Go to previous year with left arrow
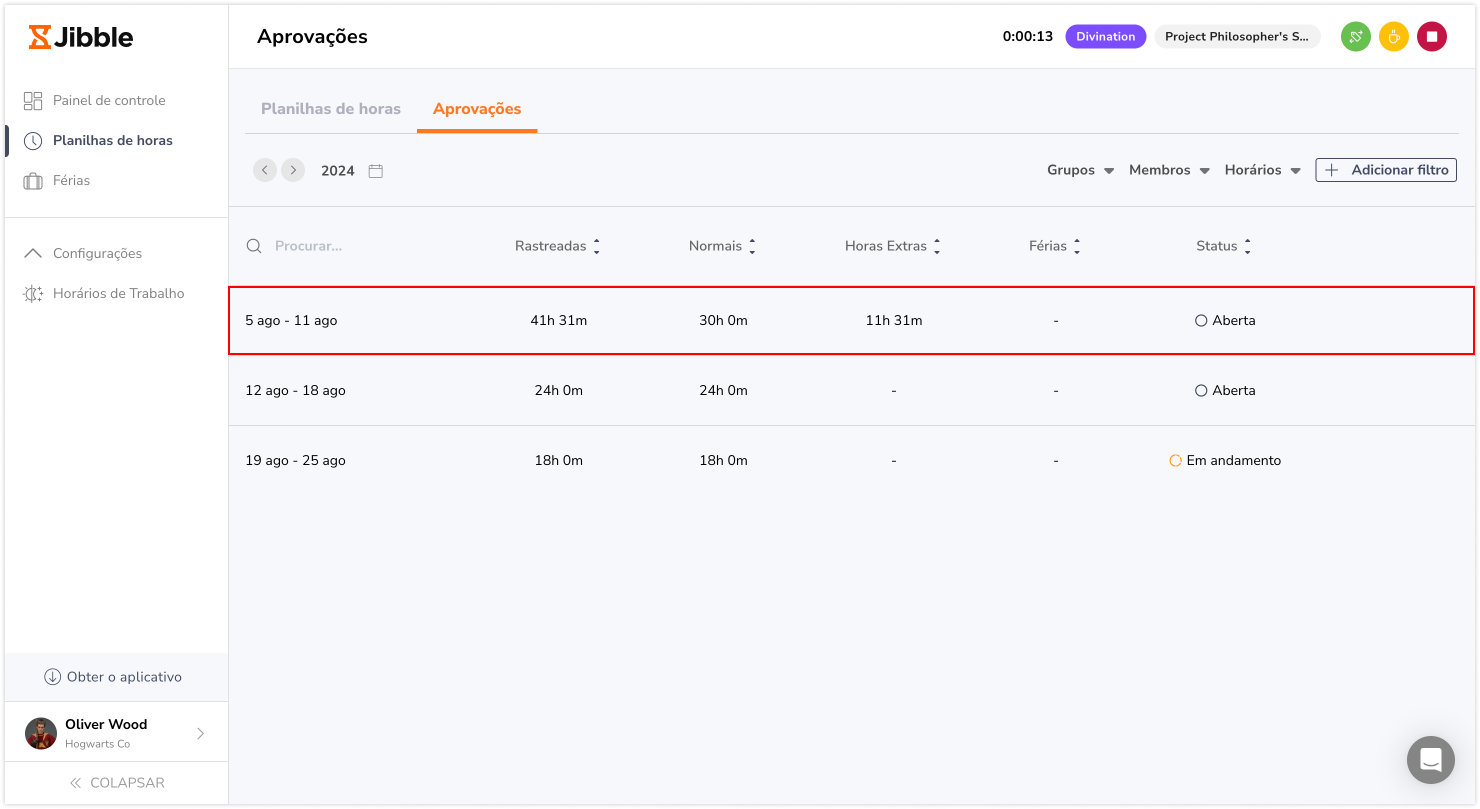 265,170
